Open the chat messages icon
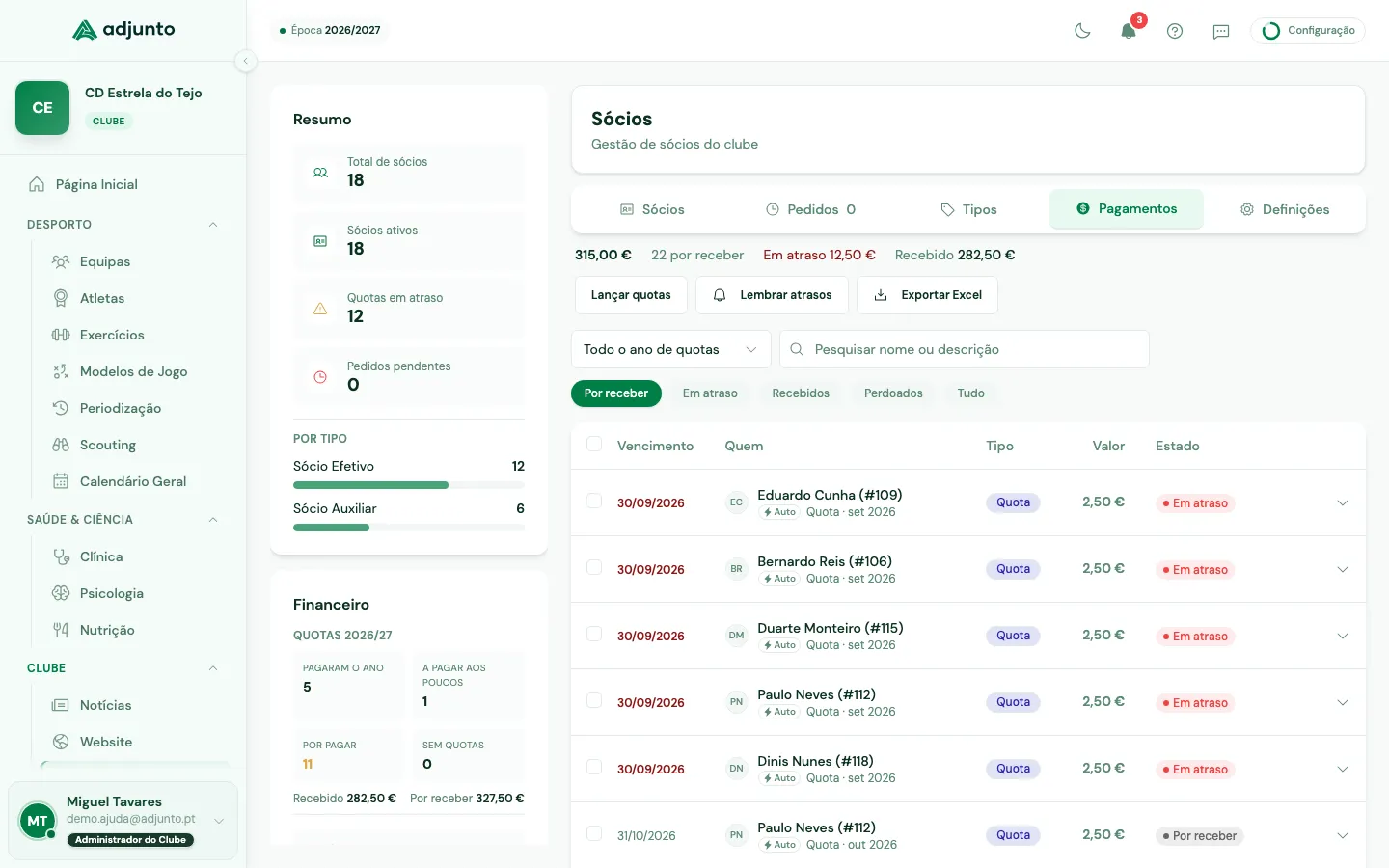The image size is (1389, 868). pyautogui.click(x=1221, y=31)
